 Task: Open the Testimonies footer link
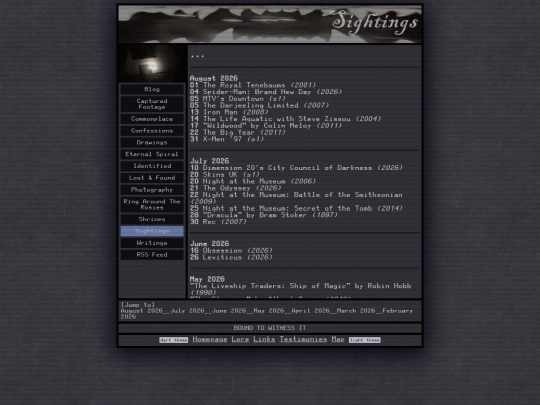point(303,339)
